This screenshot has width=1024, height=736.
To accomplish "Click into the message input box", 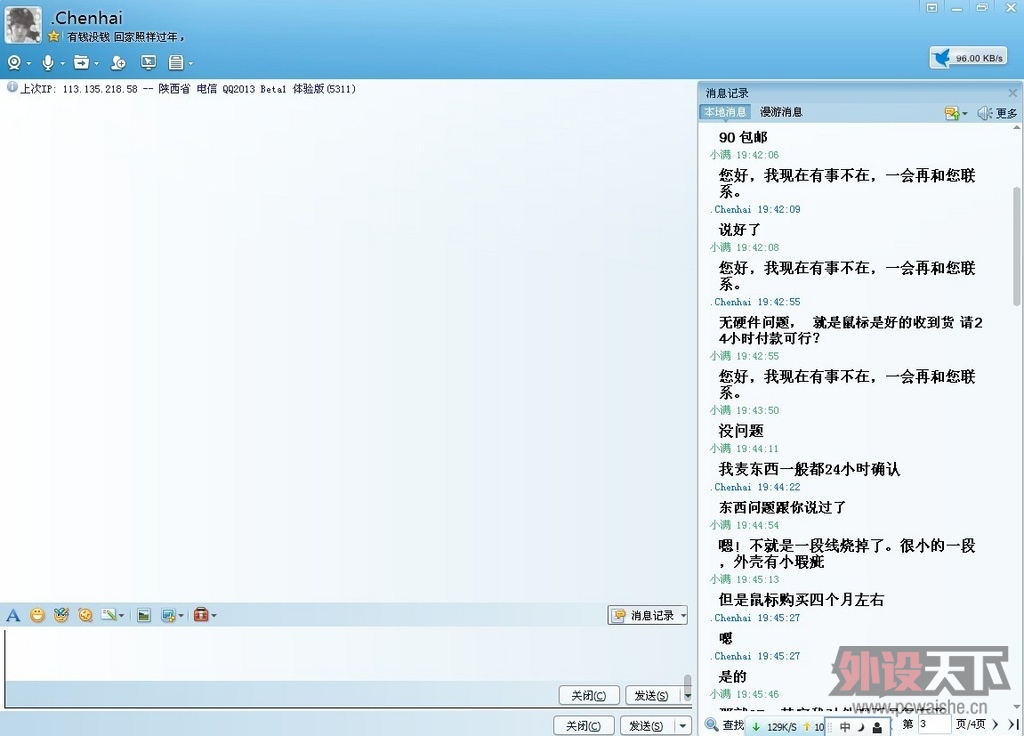I will tap(343, 654).
